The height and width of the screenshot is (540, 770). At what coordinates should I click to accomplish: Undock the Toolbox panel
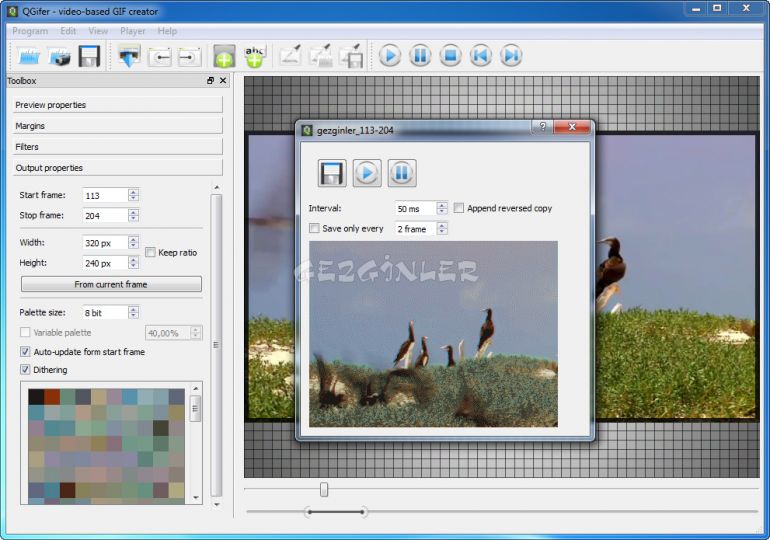[x=211, y=81]
